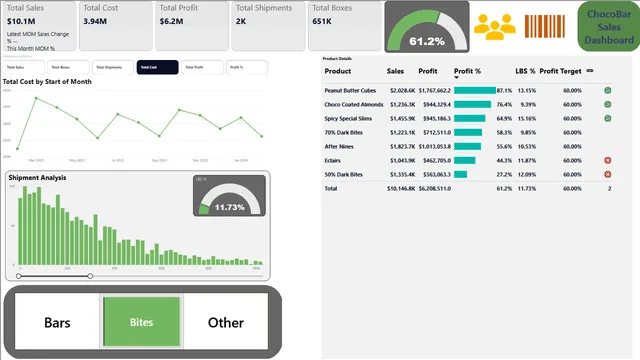The width and height of the screenshot is (640, 360).
Task: Select the highlighted Total Cost measure button
Action: [x=158, y=67]
